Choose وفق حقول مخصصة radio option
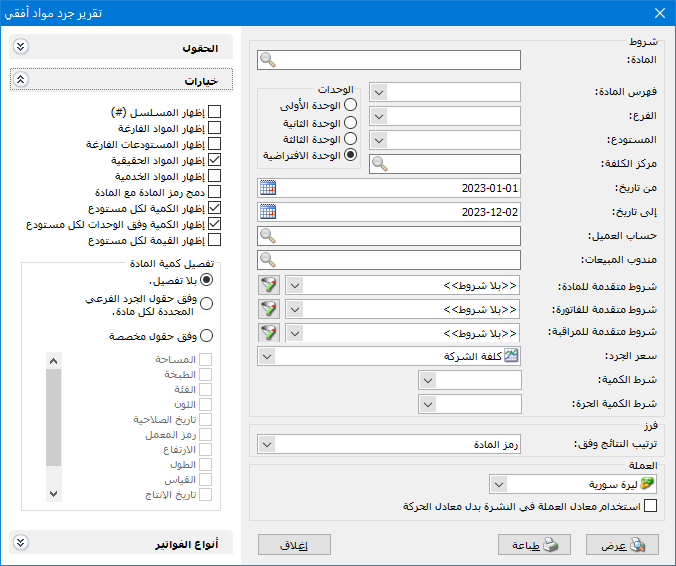The image size is (676, 566). pos(207,335)
